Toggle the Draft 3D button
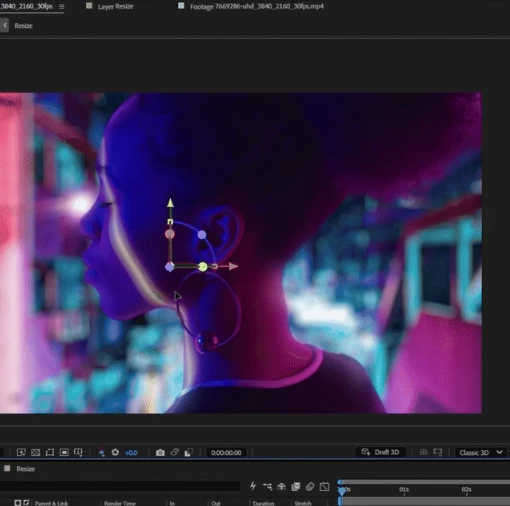 (x=381, y=452)
